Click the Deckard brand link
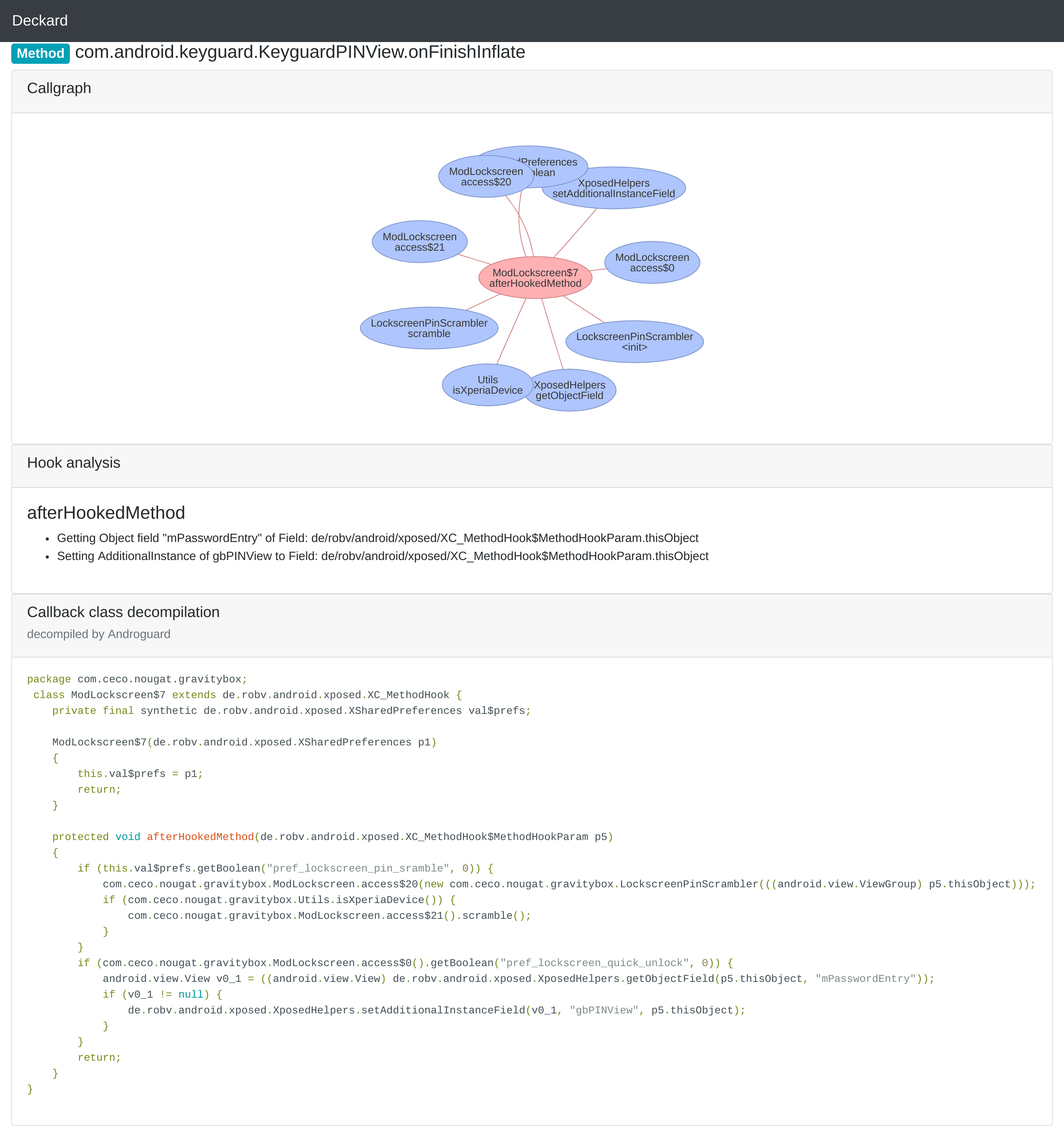The image size is (1064, 1126). [x=40, y=20]
